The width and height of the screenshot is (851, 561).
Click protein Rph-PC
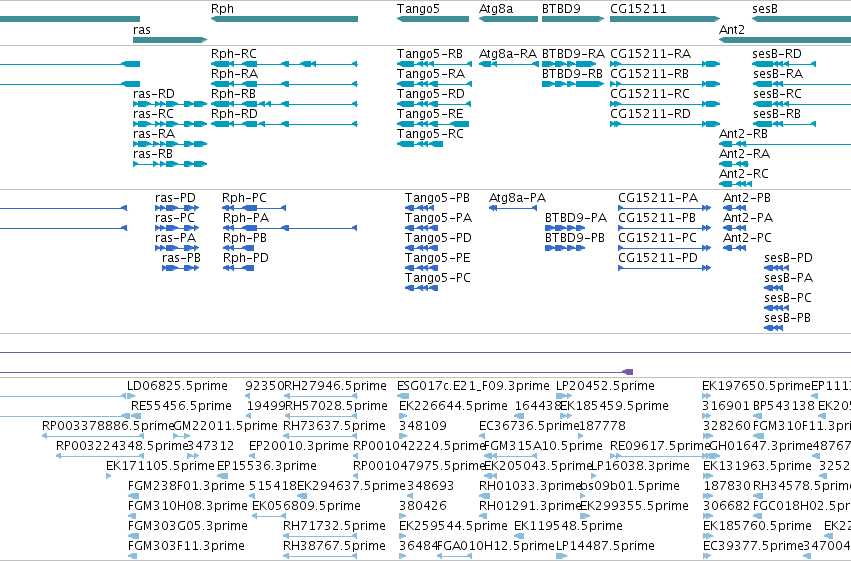[x=254, y=208]
